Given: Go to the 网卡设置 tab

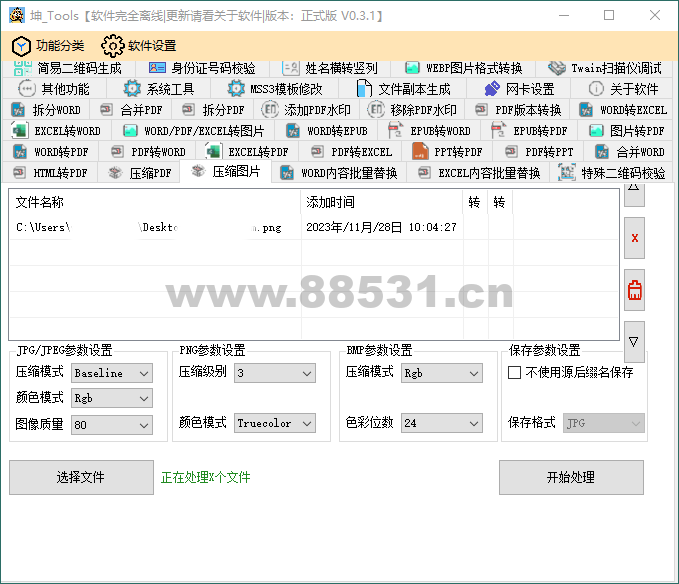Looking at the screenshot, I should point(519,89).
